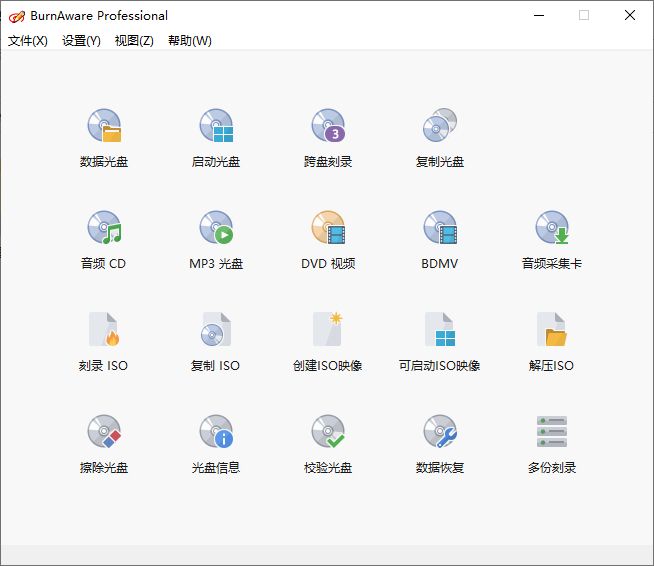The image size is (654, 566).
Task: Open the 文件(X) menu
Action: tap(28, 40)
